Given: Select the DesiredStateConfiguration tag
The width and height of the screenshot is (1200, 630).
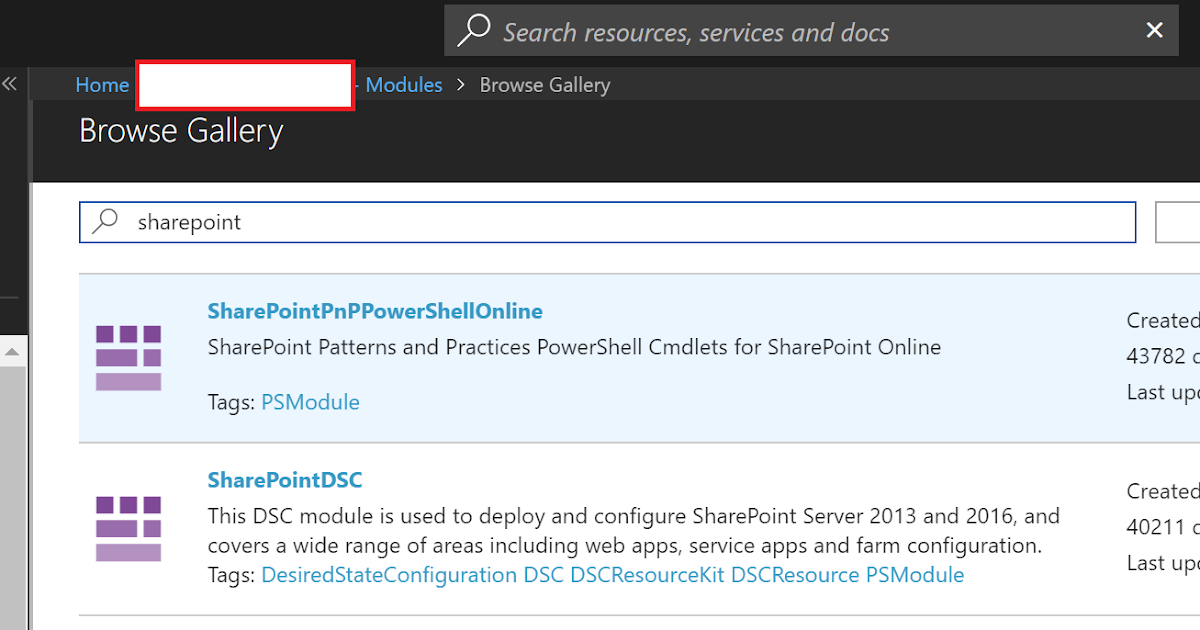Looking at the screenshot, I should [x=389, y=575].
